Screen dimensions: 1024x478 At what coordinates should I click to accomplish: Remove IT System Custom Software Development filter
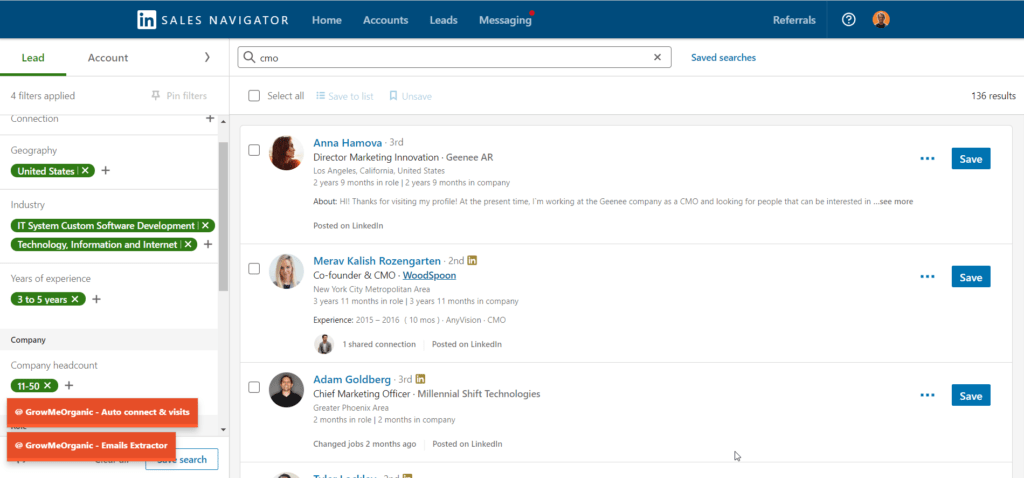pos(205,225)
